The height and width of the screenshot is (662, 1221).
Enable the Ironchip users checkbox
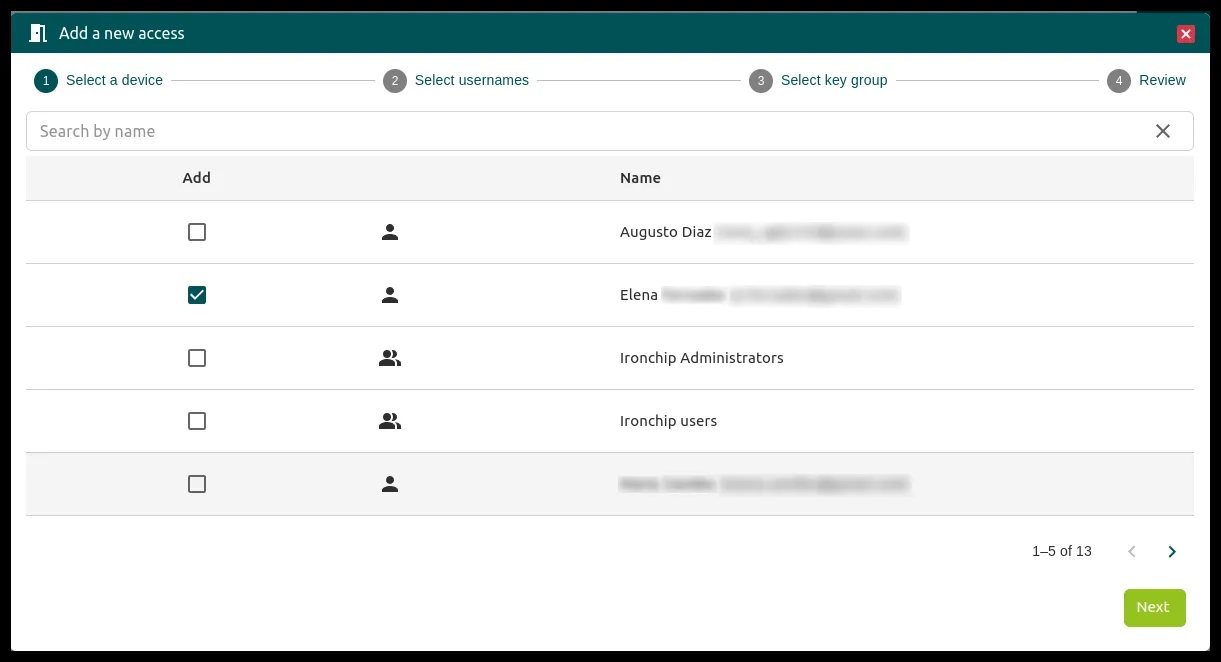(x=197, y=421)
